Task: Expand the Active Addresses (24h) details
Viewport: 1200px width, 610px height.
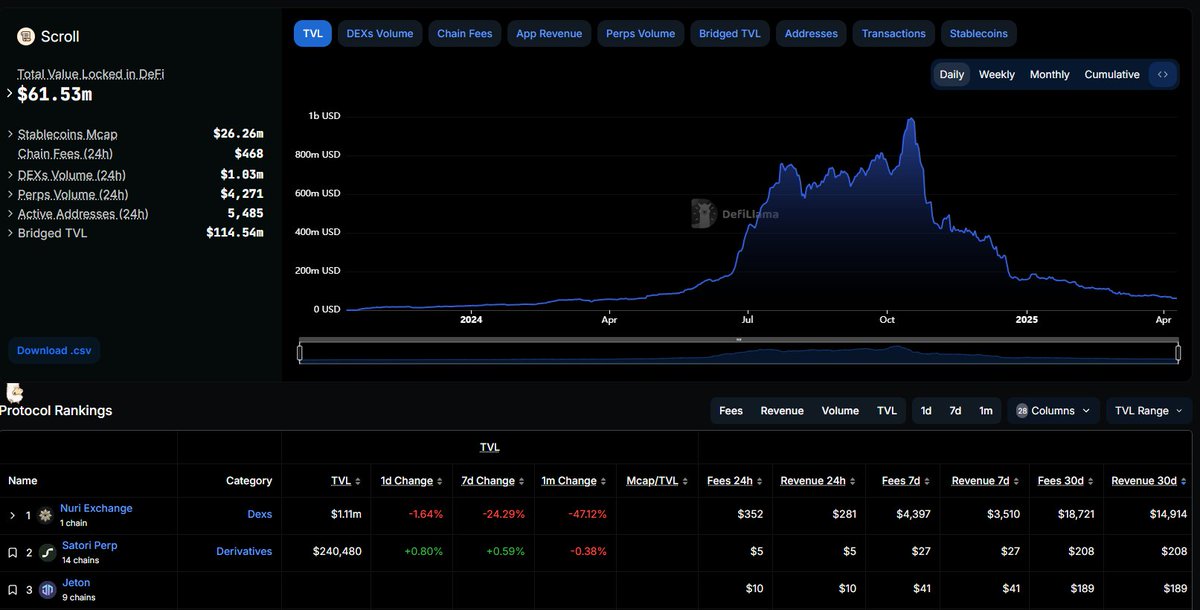Action: point(10,214)
